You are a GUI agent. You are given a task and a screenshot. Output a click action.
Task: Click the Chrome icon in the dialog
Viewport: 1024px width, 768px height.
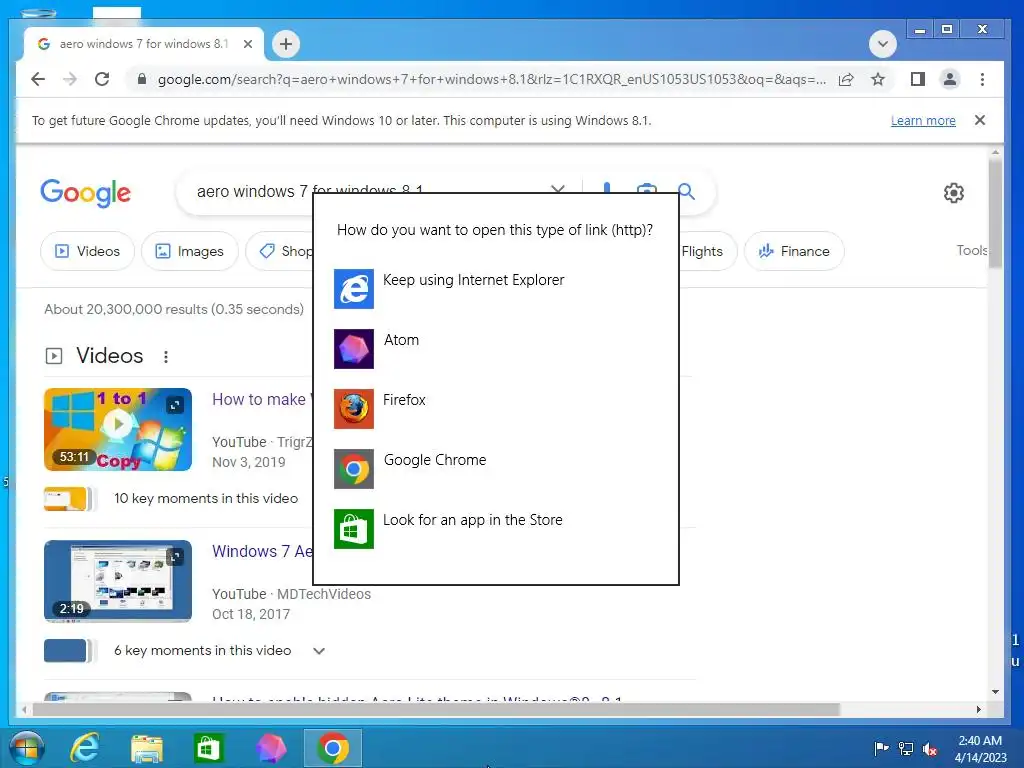pyautogui.click(x=354, y=469)
